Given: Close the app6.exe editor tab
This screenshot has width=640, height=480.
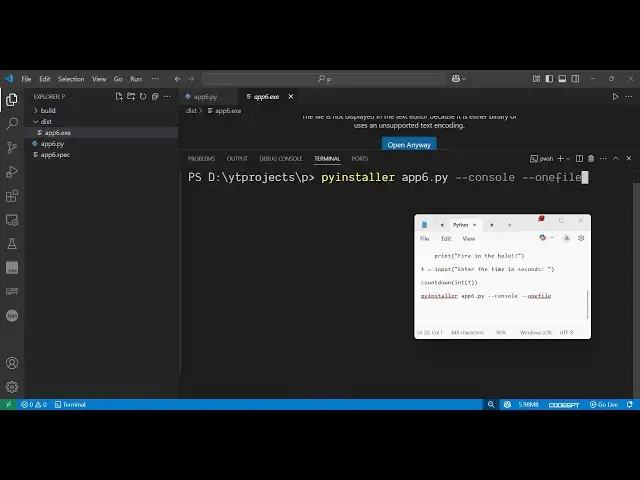Looking at the screenshot, I should click(291, 97).
